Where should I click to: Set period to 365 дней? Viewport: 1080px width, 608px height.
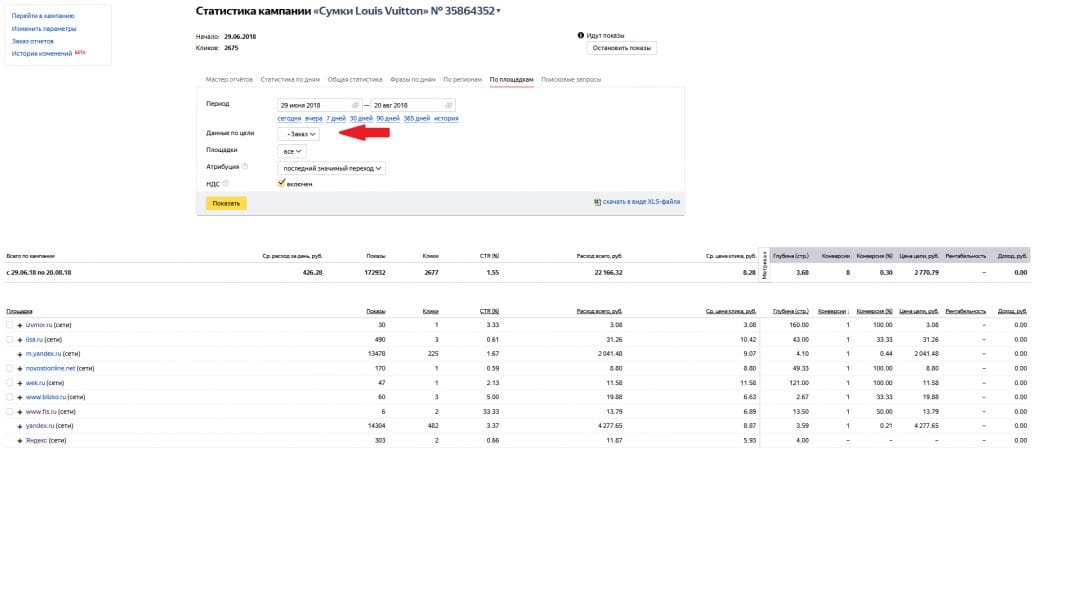click(x=417, y=118)
